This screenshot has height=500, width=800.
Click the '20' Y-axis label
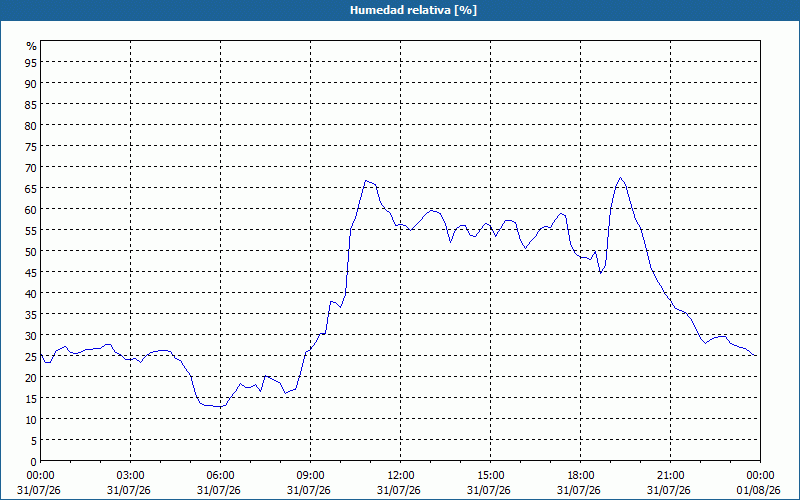(31, 377)
